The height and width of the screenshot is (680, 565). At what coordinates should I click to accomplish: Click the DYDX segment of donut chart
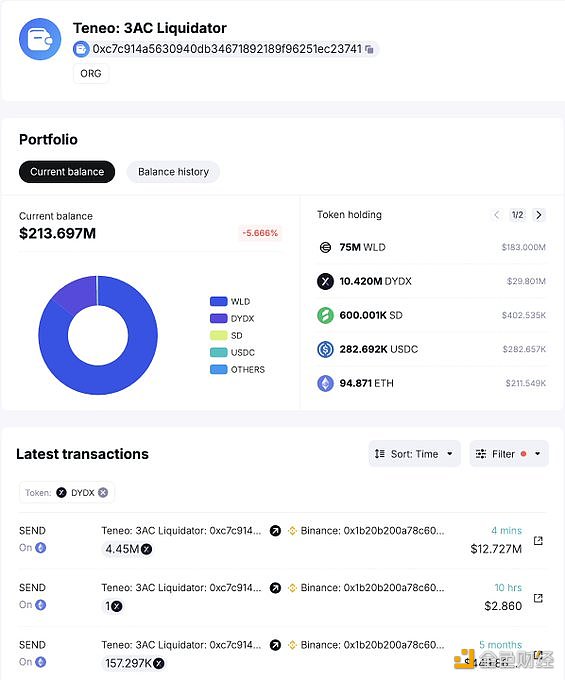tap(77, 293)
